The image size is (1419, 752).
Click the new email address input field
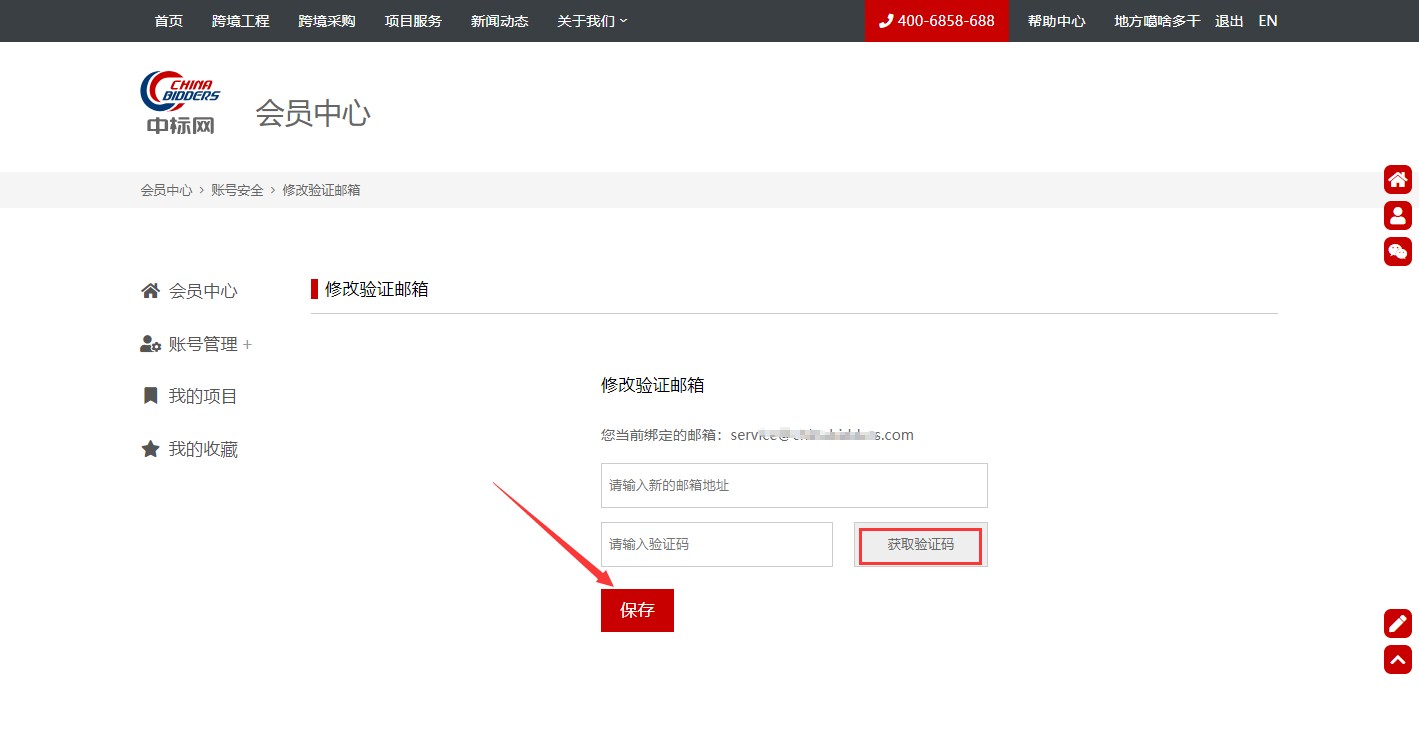click(794, 485)
